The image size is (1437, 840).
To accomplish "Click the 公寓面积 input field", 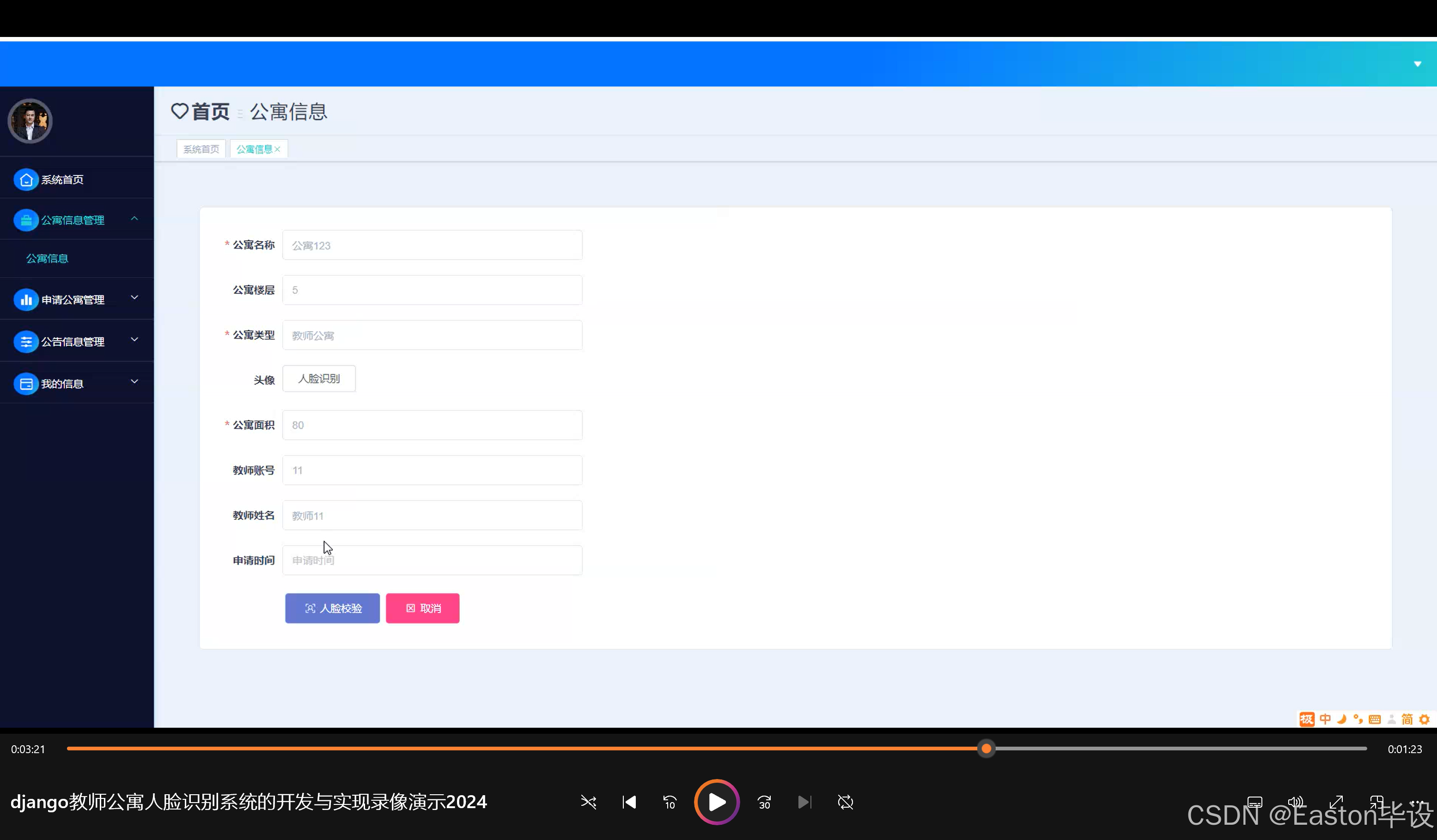I will click(x=432, y=426).
